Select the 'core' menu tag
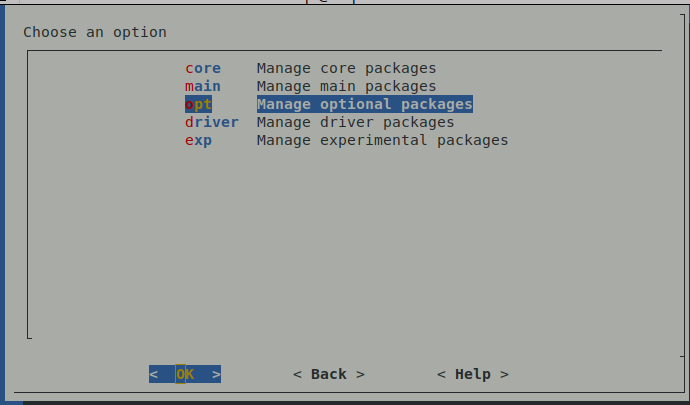This screenshot has height=405, width=690. tap(203, 68)
